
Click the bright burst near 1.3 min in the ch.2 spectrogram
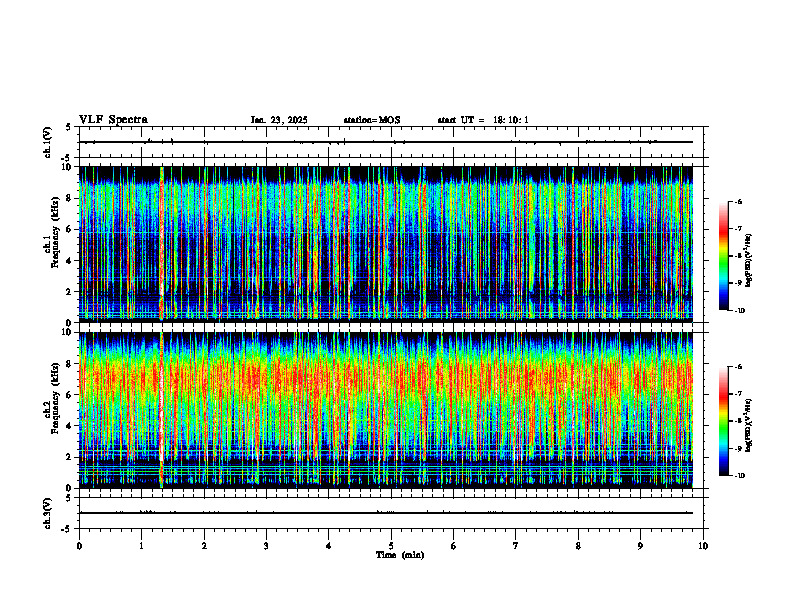[x=162, y=410]
